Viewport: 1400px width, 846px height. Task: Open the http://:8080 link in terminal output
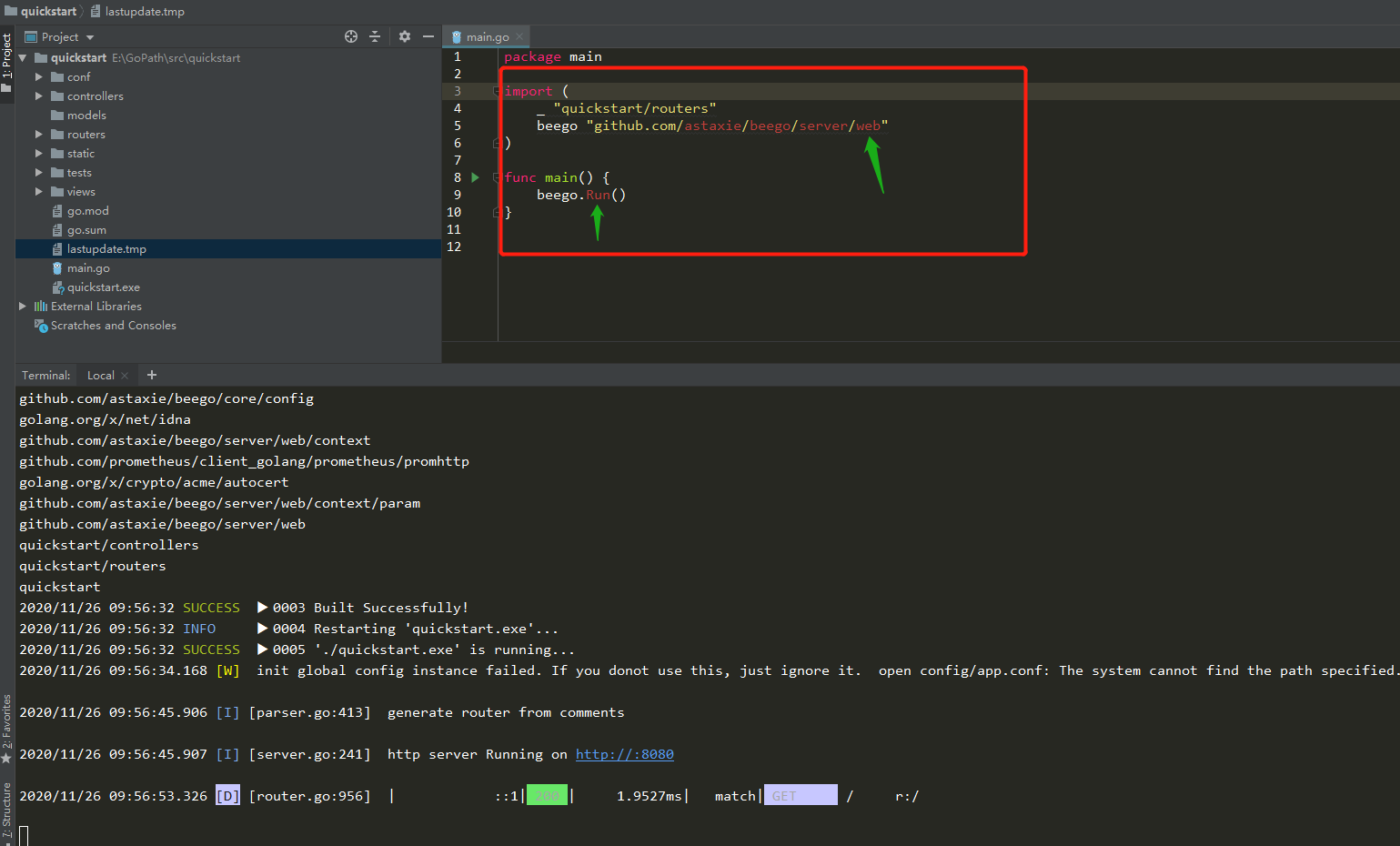624,753
